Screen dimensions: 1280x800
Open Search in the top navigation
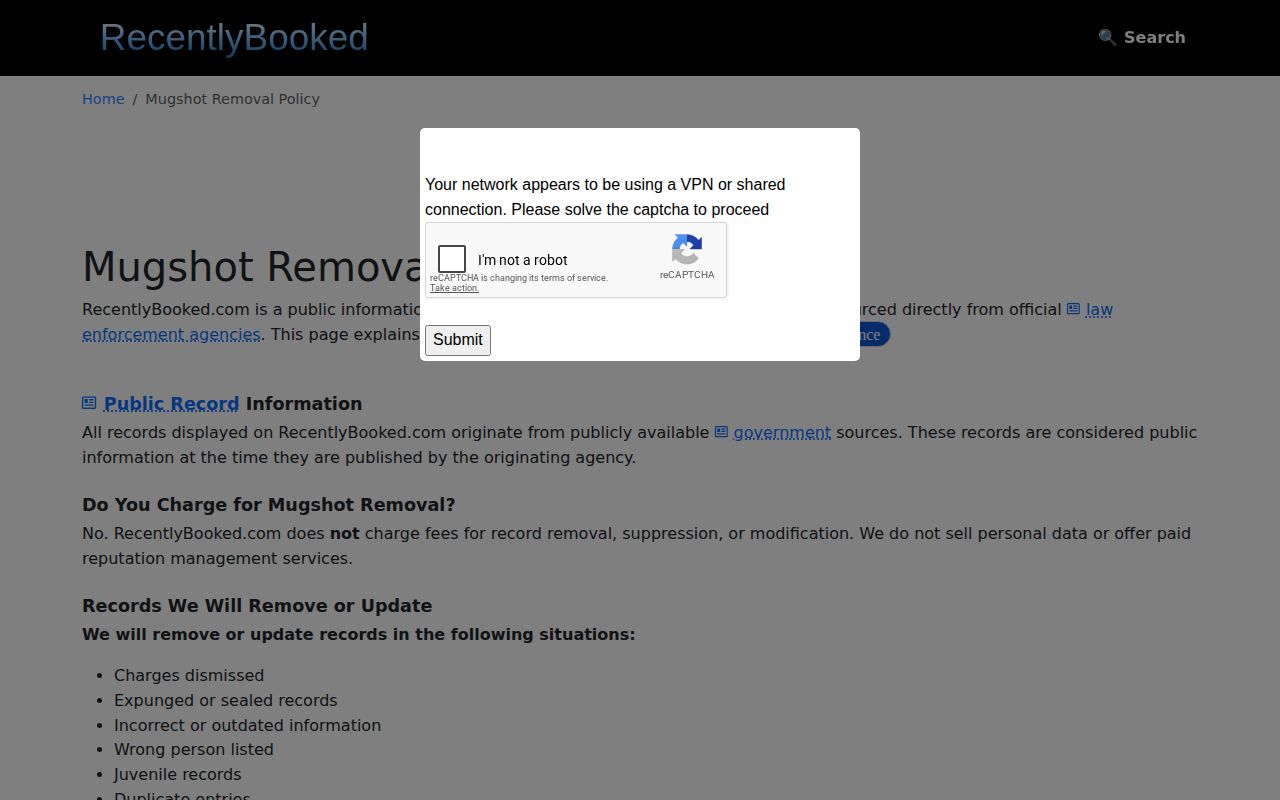click(x=1141, y=37)
